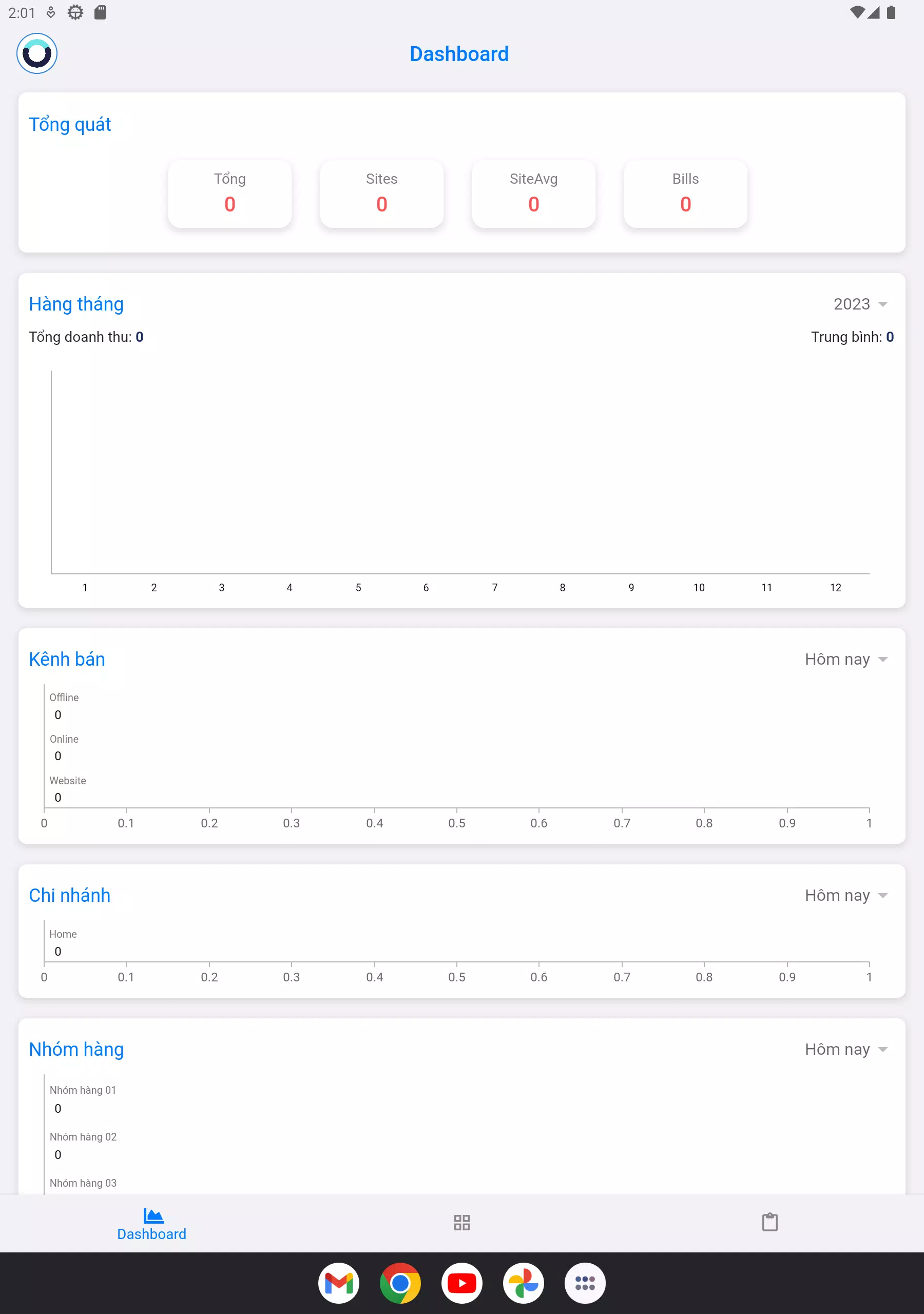Viewport: 924px width, 1314px height.
Task: Select the SiteAvg summary card
Action: coord(533,194)
